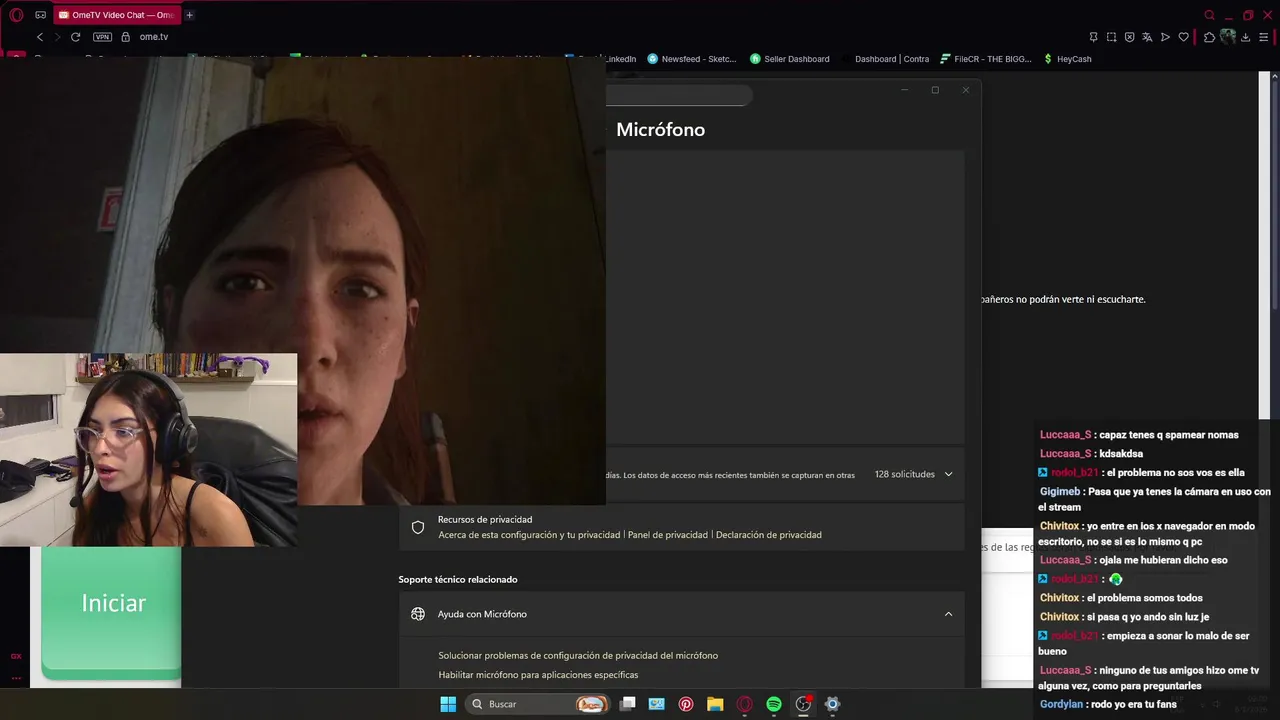Expand the 128 solicitudes dropdown
The image size is (1280, 720).
tap(914, 474)
